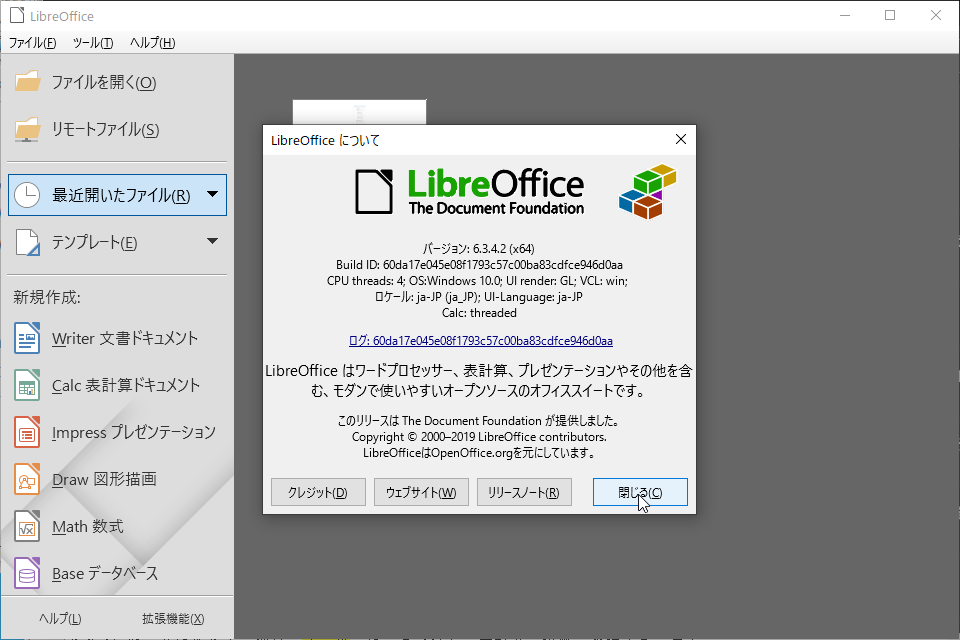Click the クレジット button
The image size is (960, 640).
(x=317, y=491)
